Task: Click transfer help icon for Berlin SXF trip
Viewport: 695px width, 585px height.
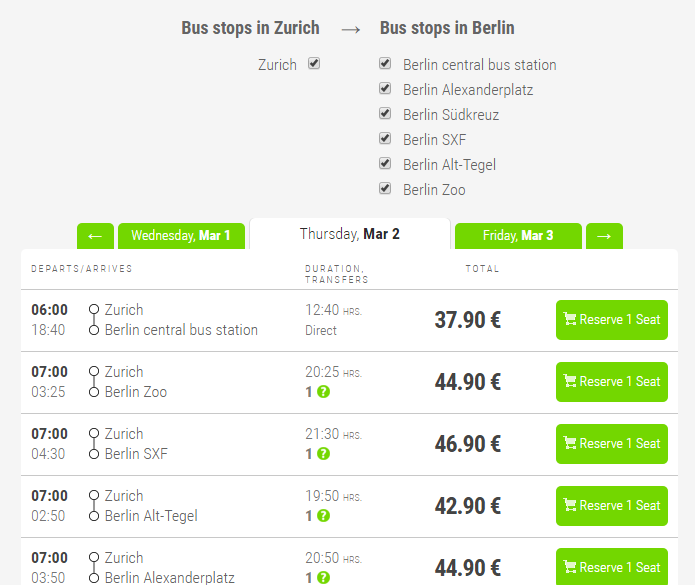Action: (x=323, y=454)
